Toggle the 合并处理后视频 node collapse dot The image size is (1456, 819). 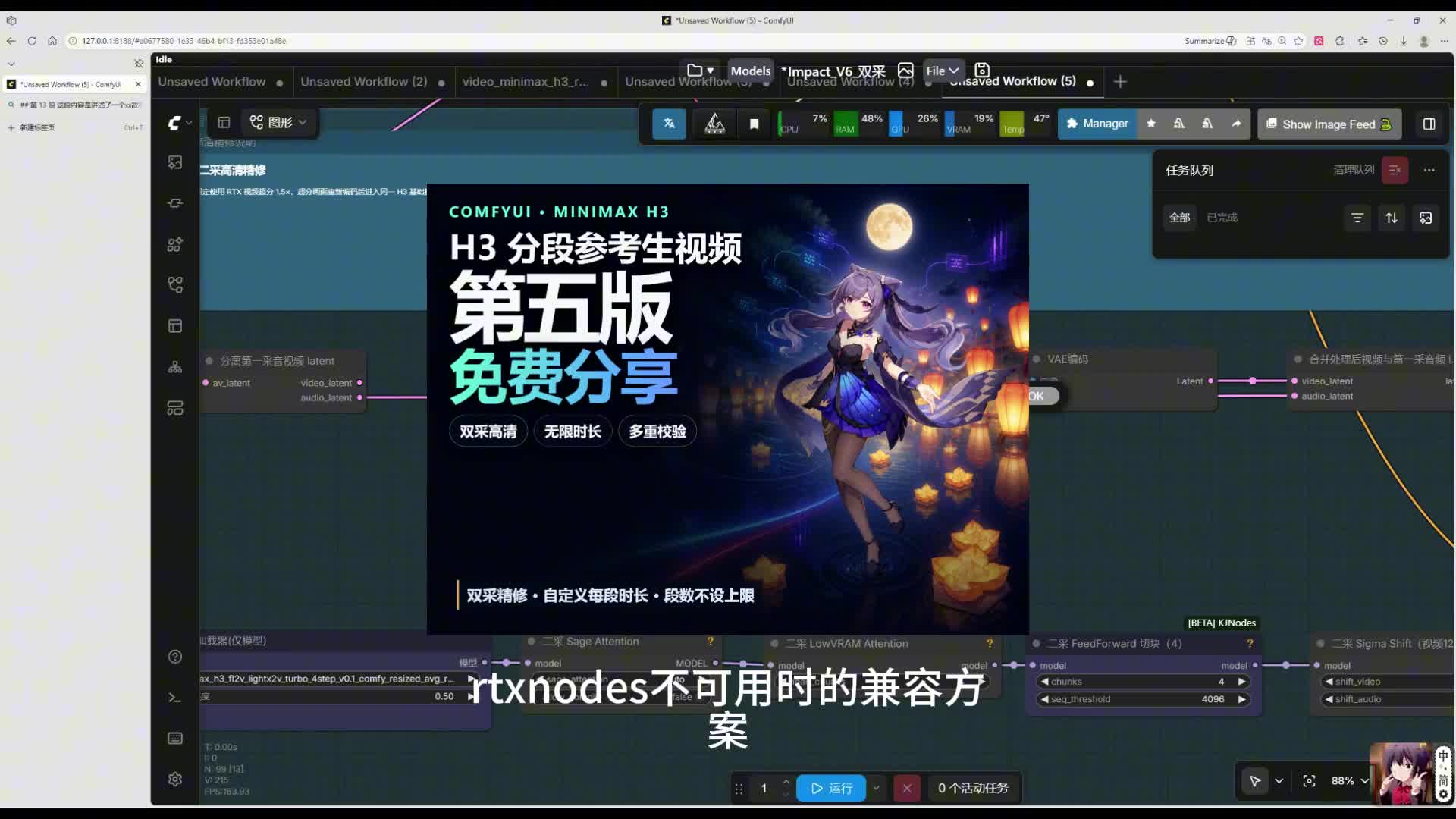click(1298, 359)
